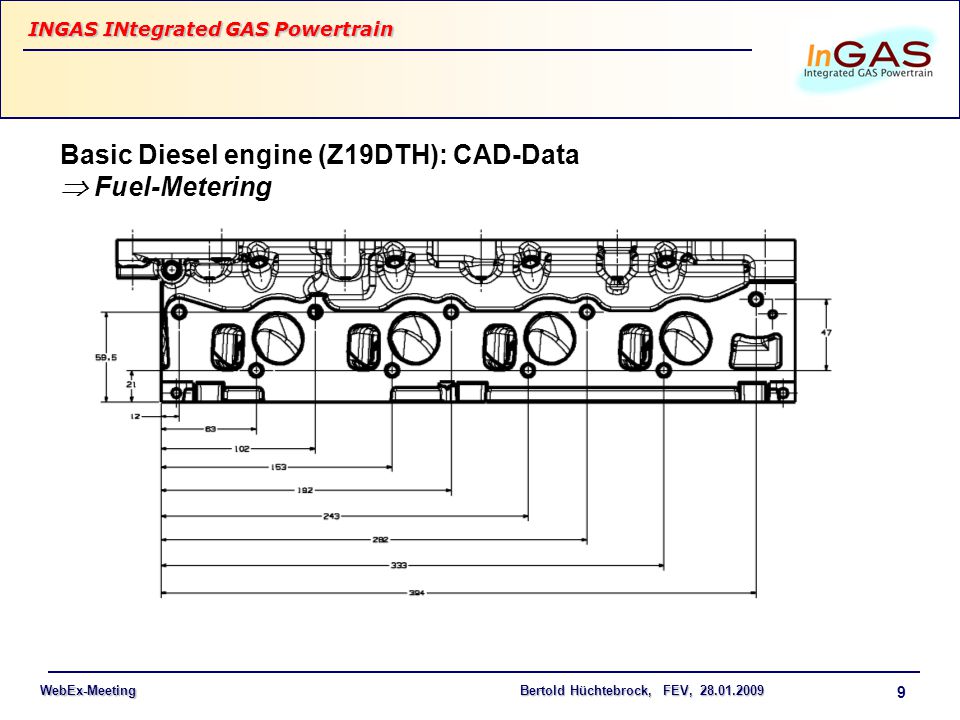Click the dimension value 102

coord(242,449)
